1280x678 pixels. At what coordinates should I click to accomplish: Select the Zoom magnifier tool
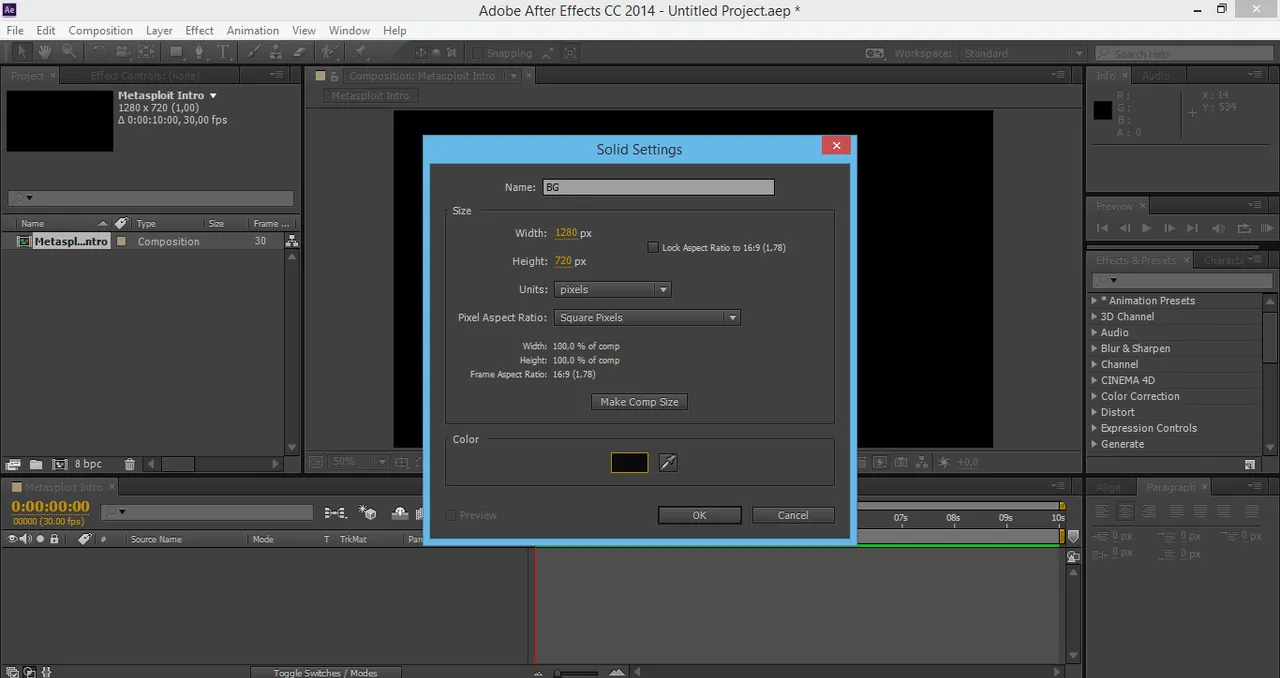tap(69, 52)
